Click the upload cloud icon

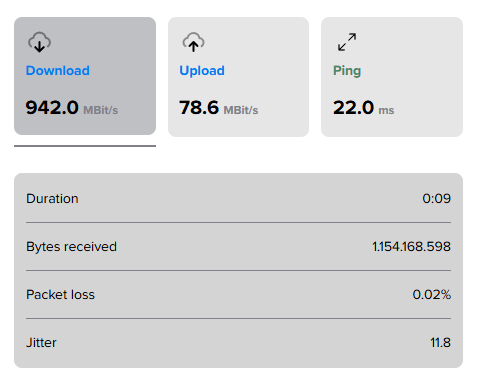(193, 42)
